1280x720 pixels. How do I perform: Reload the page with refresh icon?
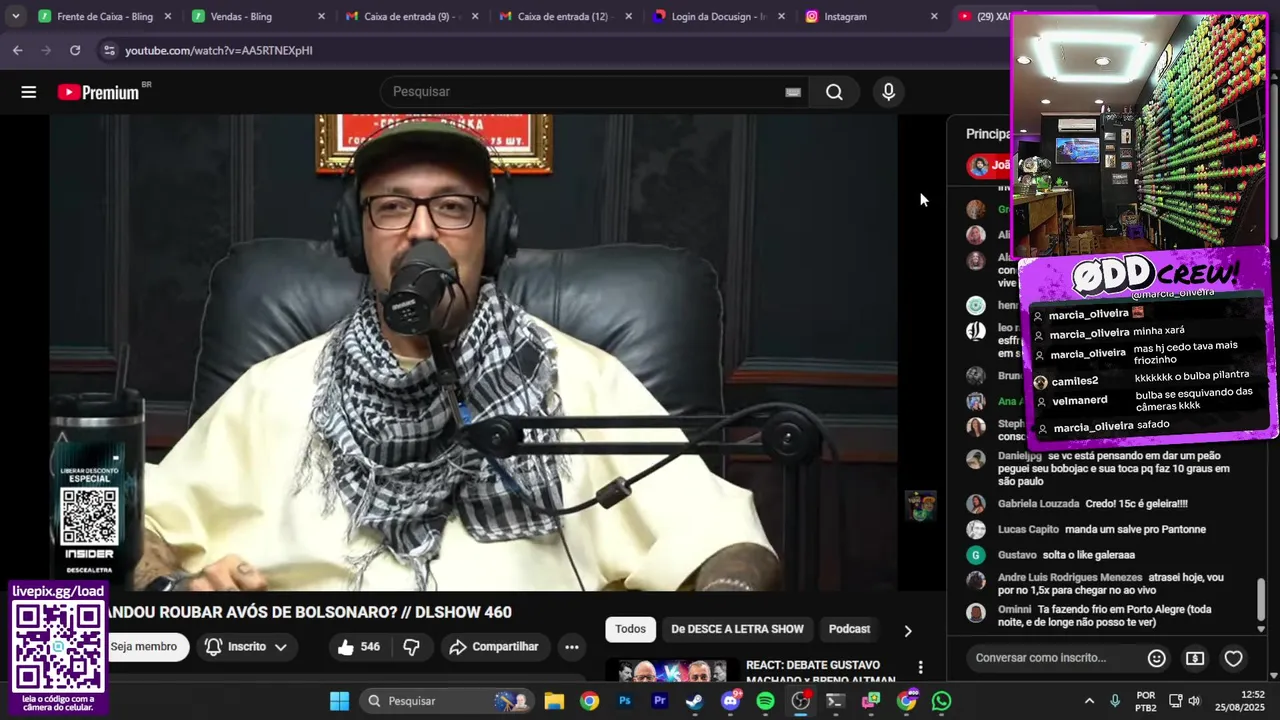75,50
